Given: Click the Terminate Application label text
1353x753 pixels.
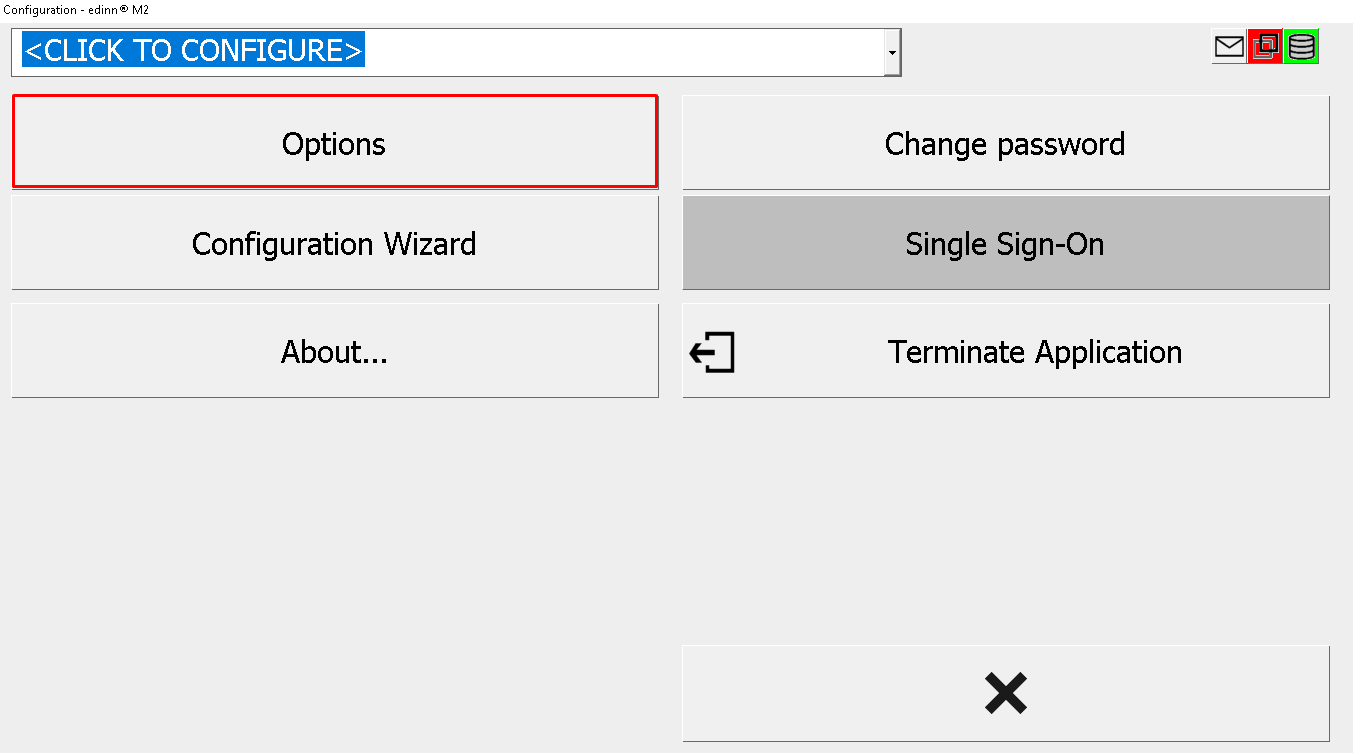Looking at the screenshot, I should coord(1035,352).
